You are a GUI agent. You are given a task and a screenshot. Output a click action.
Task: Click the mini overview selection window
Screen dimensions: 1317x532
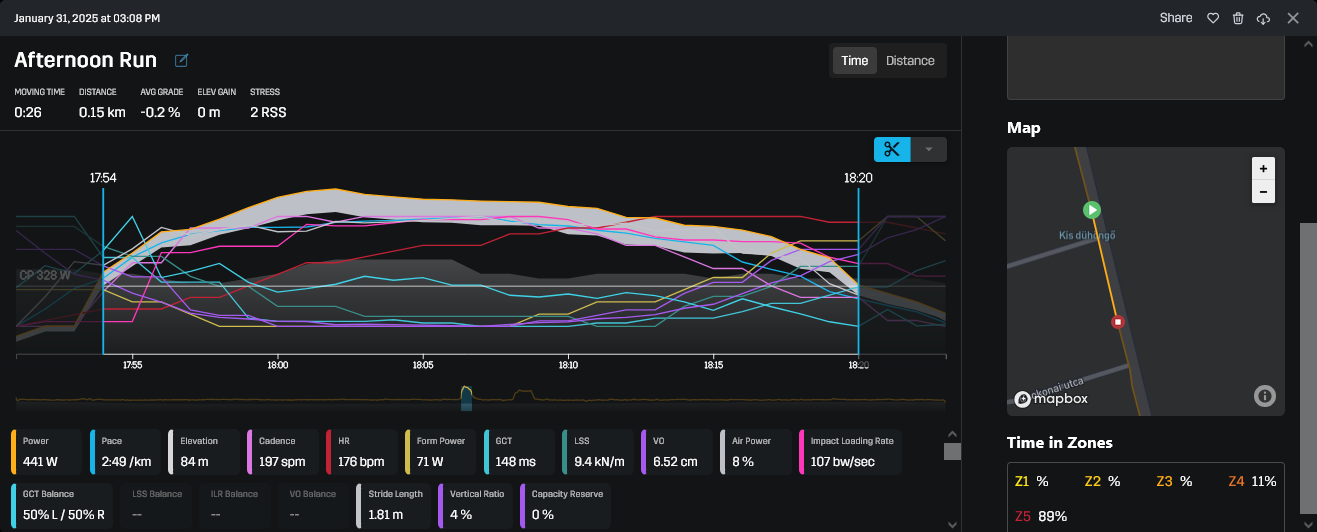(x=465, y=399)
